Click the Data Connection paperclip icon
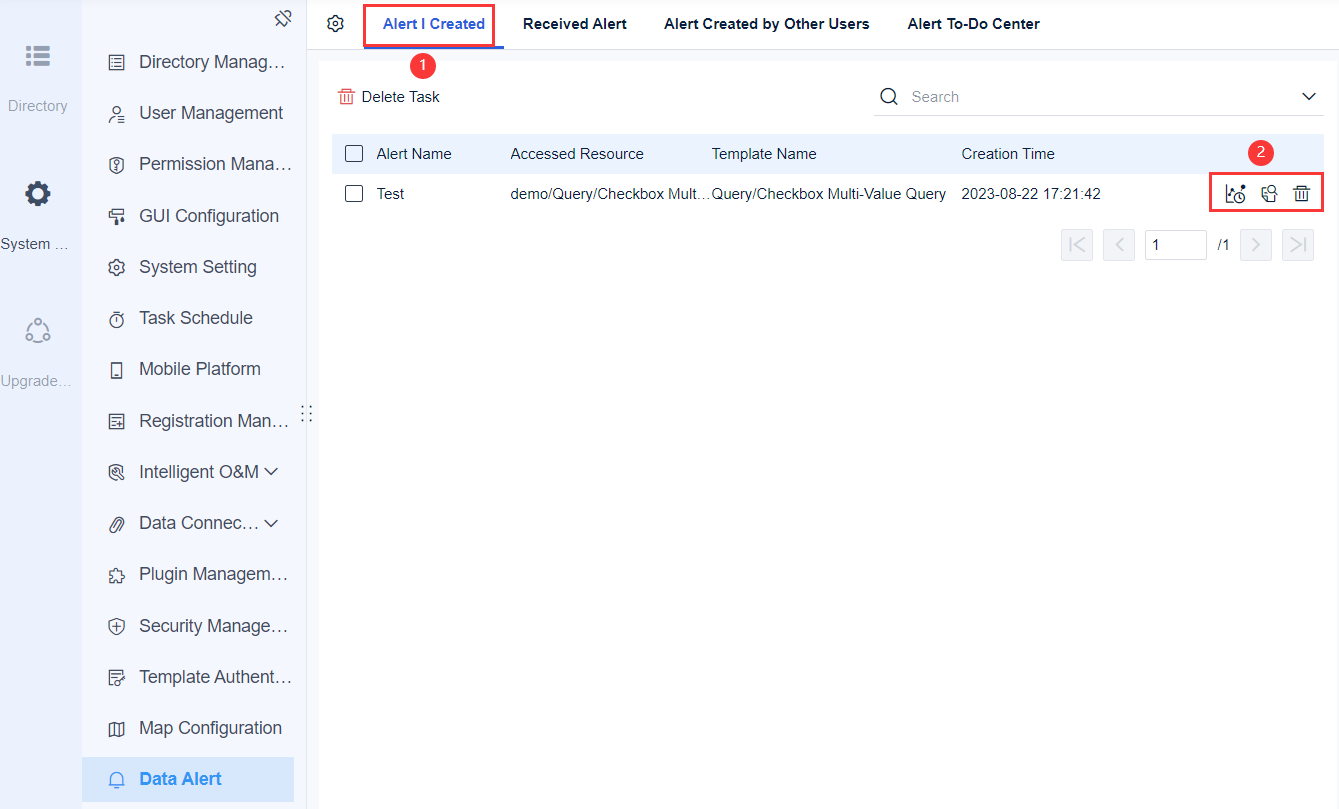The height and width of the screenshot is (809, 1339). tap(117, 524)
